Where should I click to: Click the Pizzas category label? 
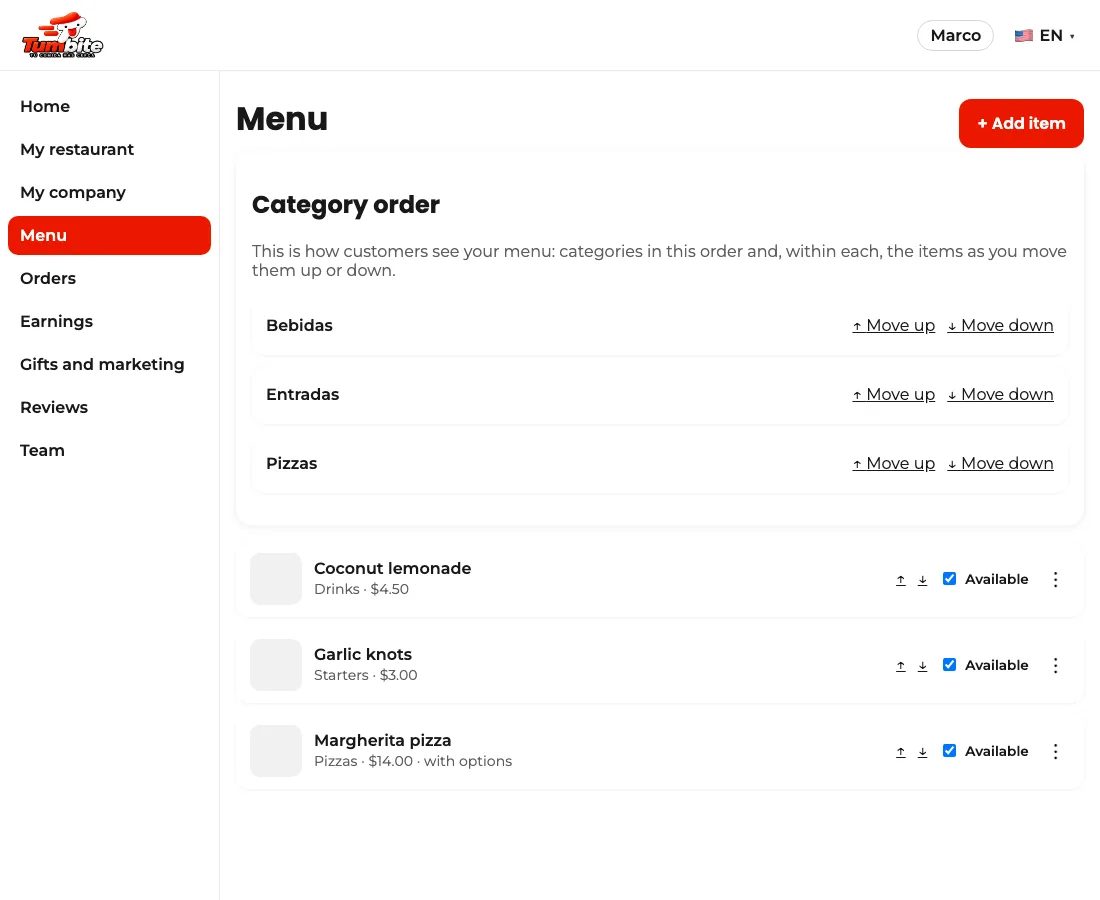pos(292,464)
